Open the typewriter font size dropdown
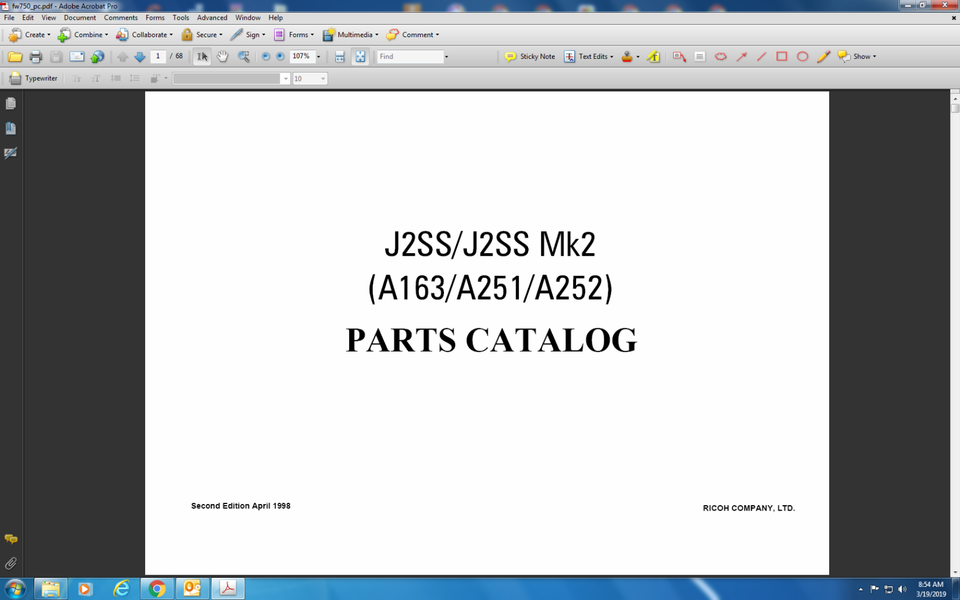 point(323,79)
